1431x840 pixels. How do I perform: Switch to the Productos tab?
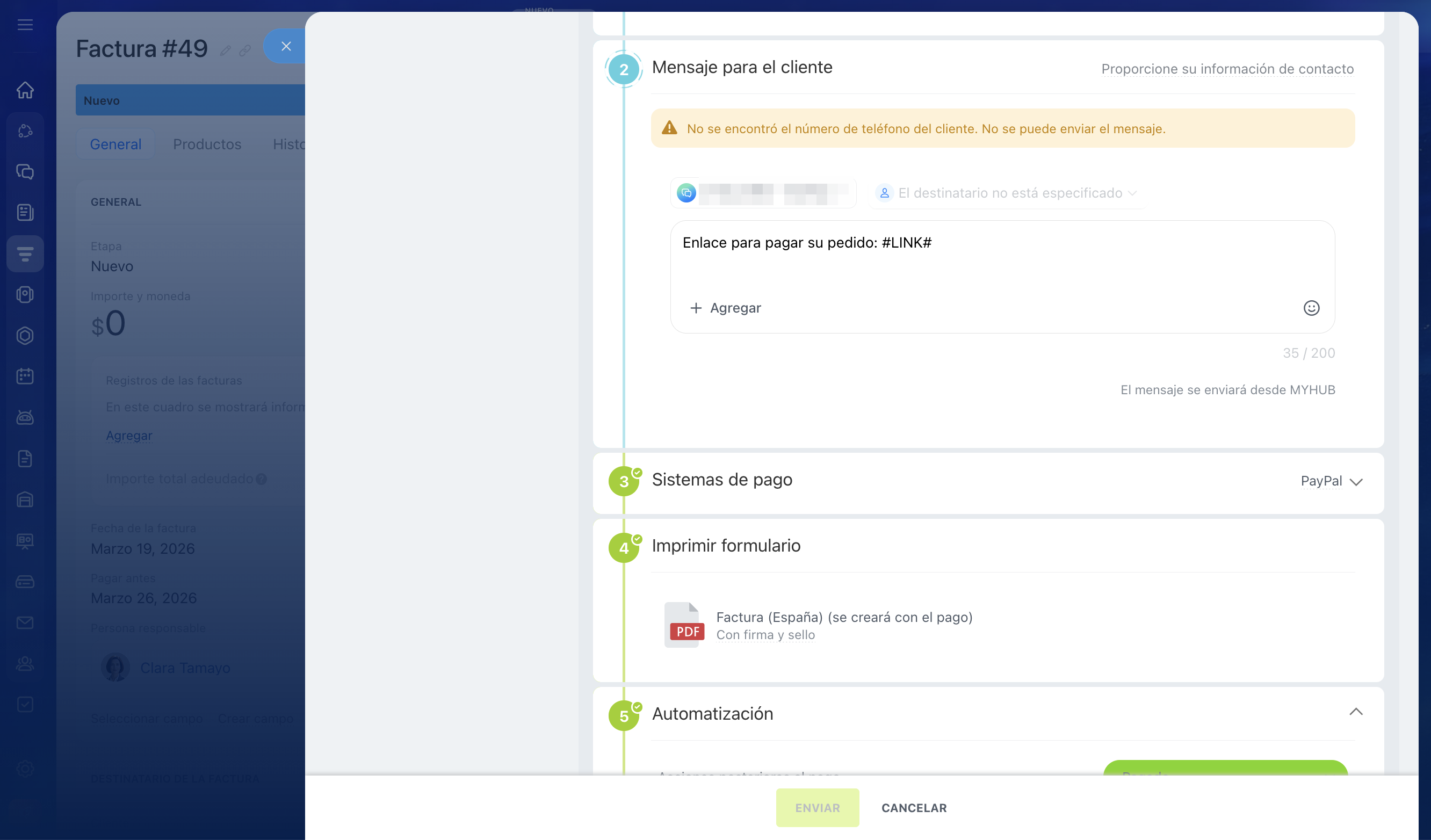click(x=207, y=144)
